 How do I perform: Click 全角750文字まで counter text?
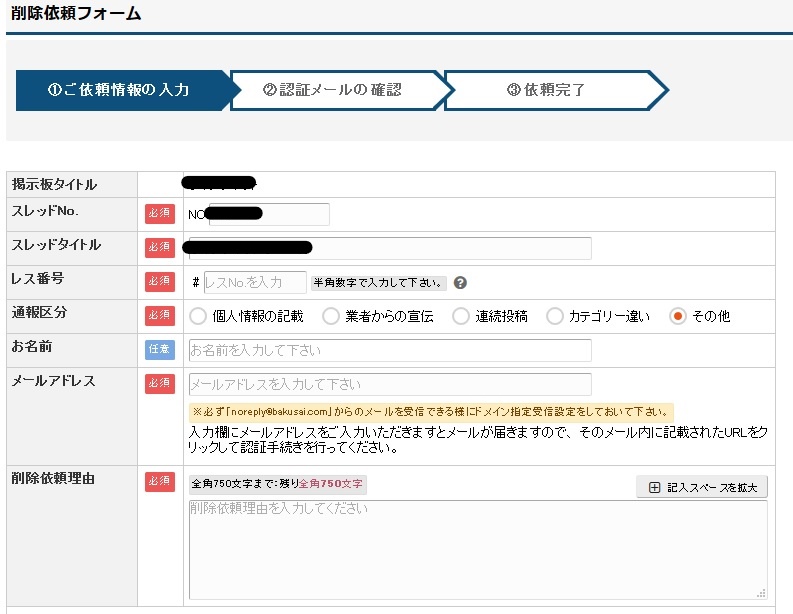[x=277, y=484]
